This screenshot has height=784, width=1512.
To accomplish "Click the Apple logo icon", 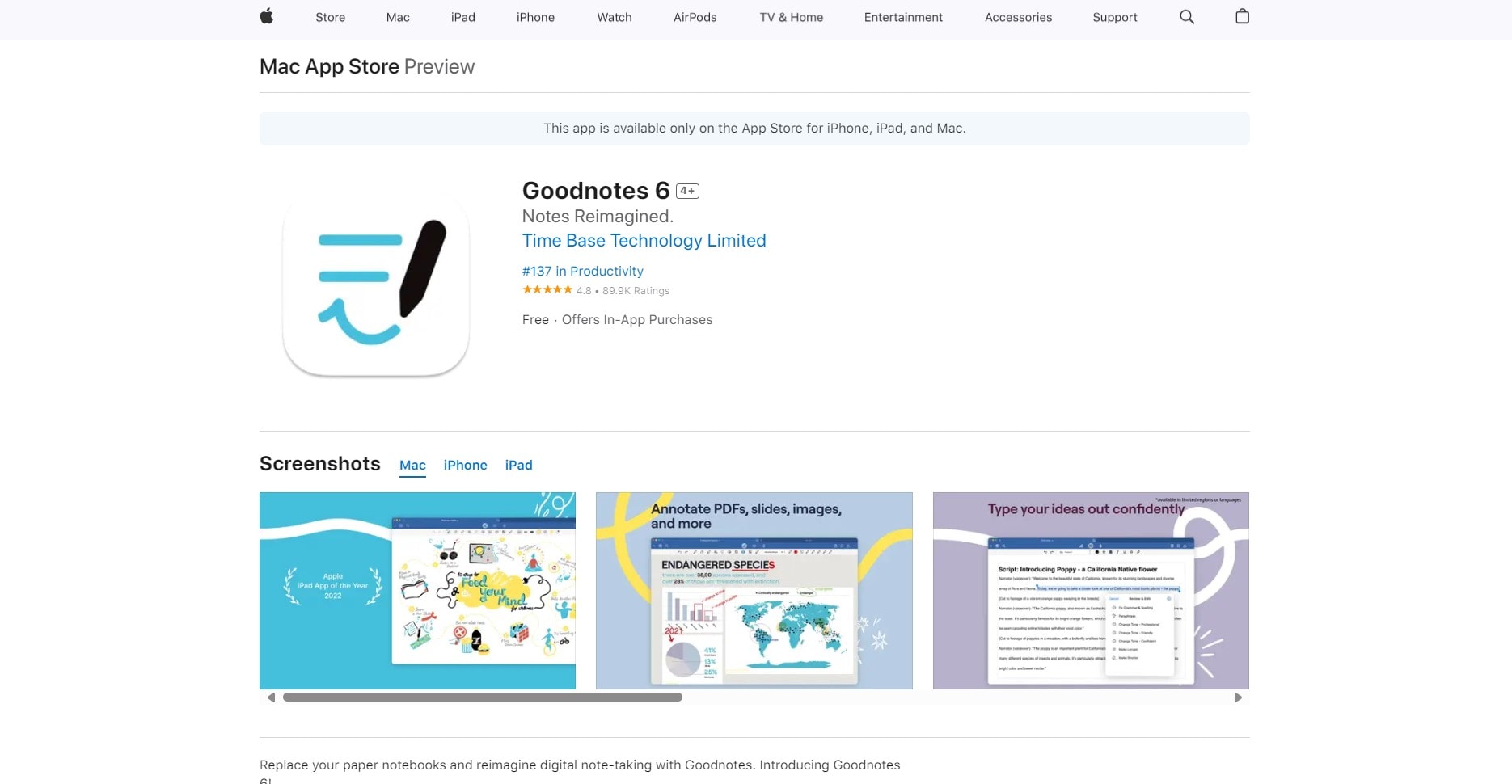I will pyautogui.click(x=266, y=17).
